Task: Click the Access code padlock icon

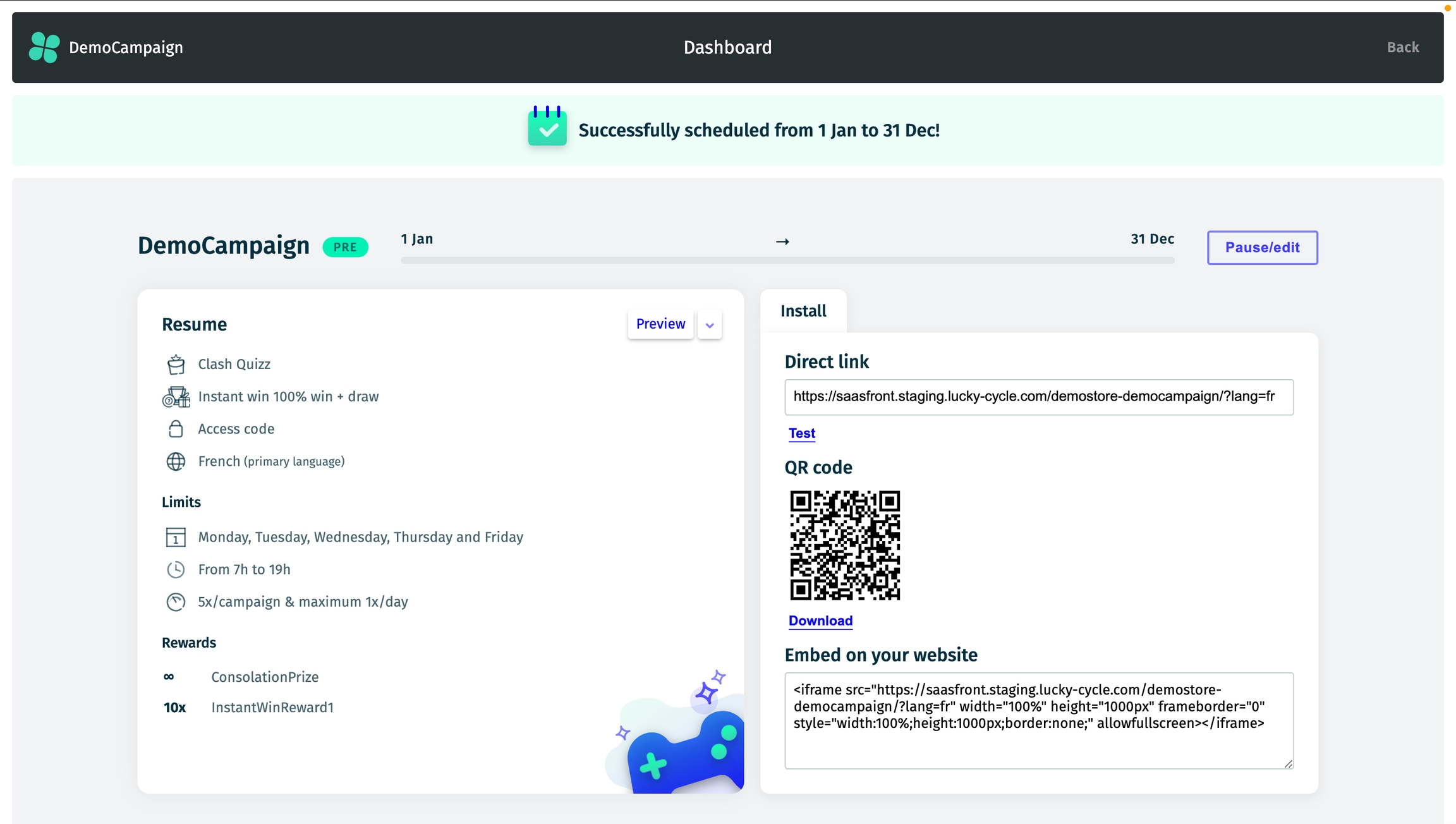Action: [176, 429]
